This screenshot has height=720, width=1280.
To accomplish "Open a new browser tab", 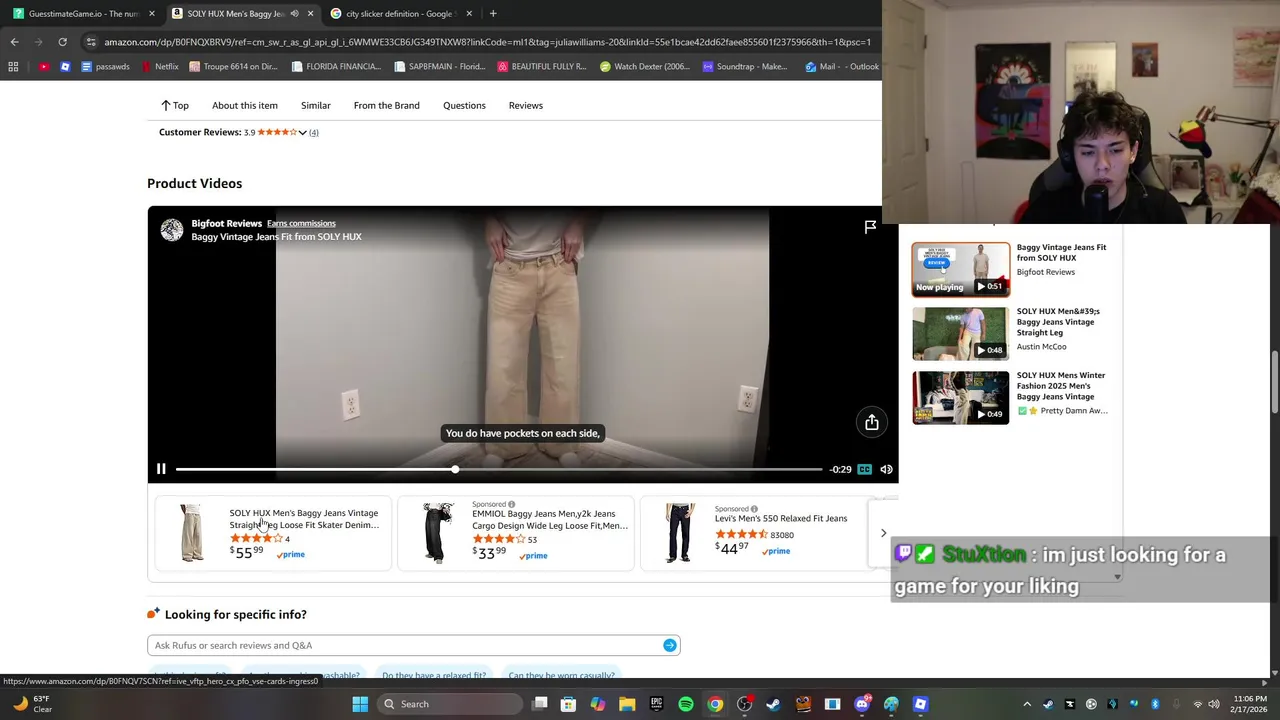I will pos(493,13).
